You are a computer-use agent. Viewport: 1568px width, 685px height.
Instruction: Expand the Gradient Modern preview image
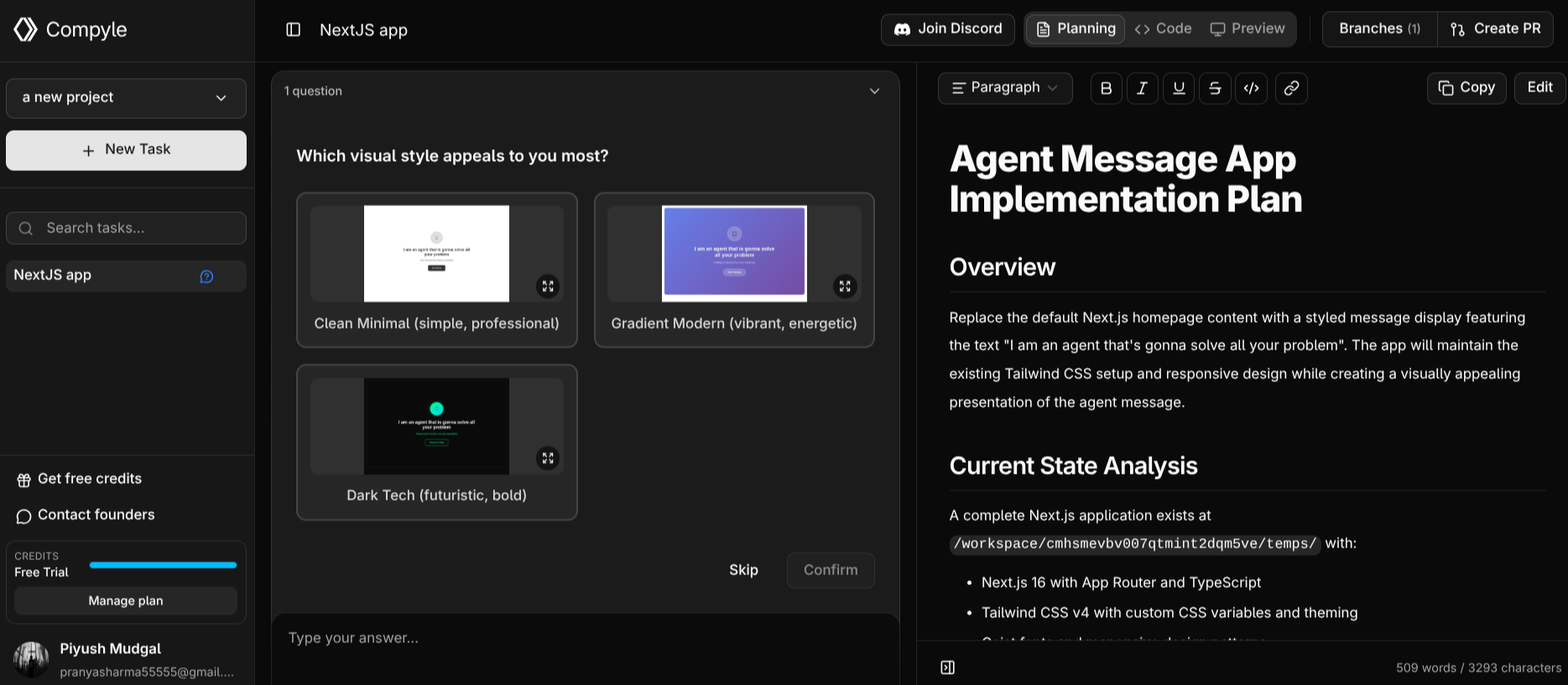(845, 286)
